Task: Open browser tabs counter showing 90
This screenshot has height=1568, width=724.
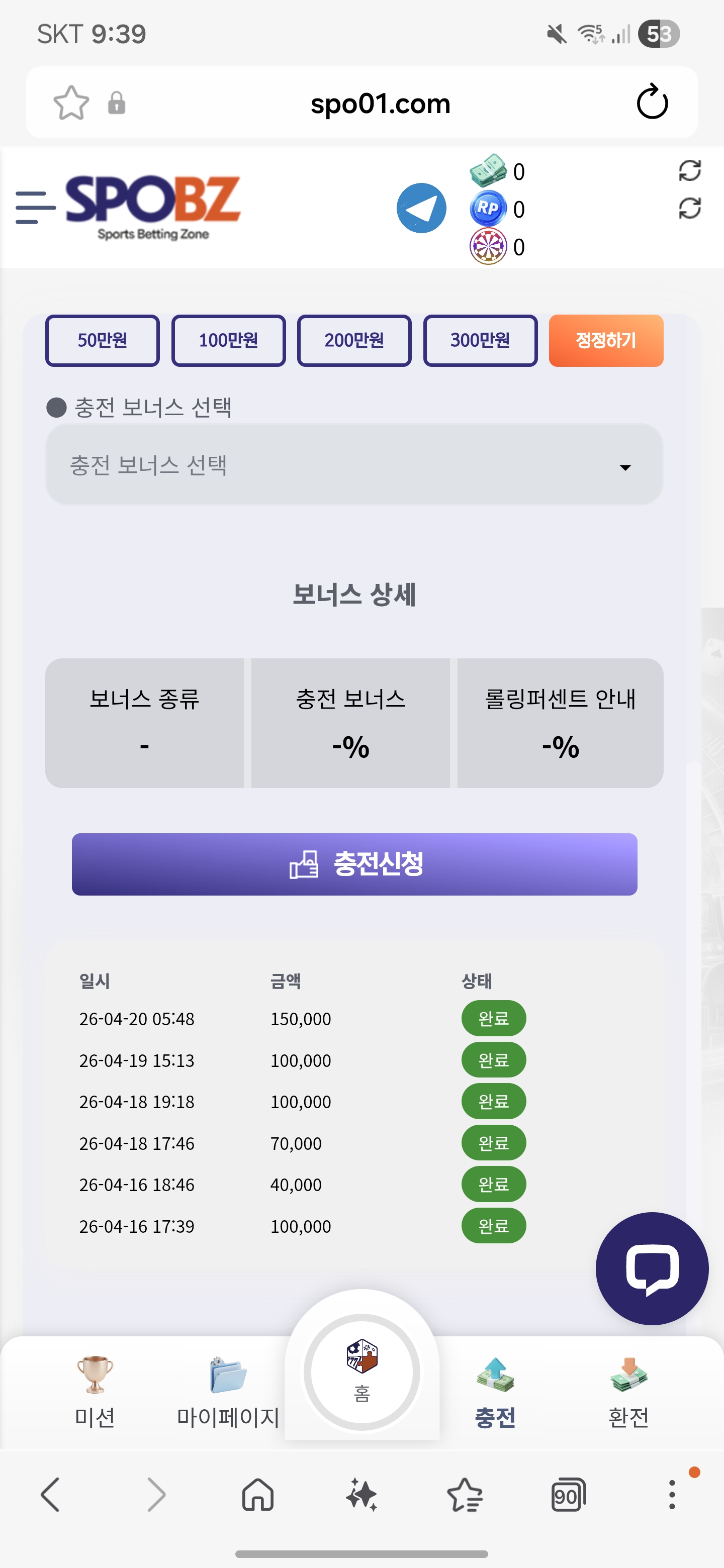Action: [x=568, y=1495]
